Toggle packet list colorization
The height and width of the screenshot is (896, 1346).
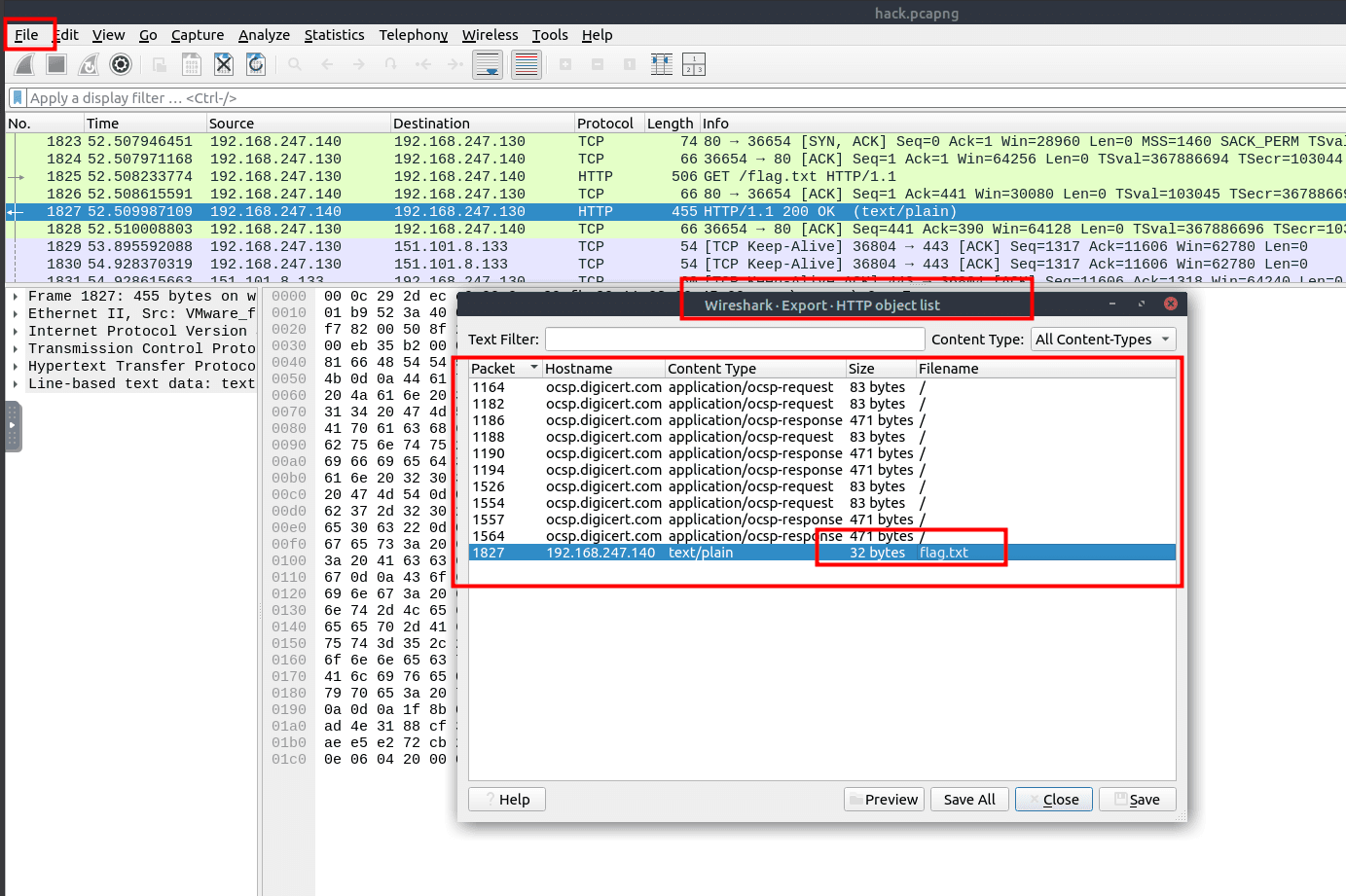coord(527,65)
